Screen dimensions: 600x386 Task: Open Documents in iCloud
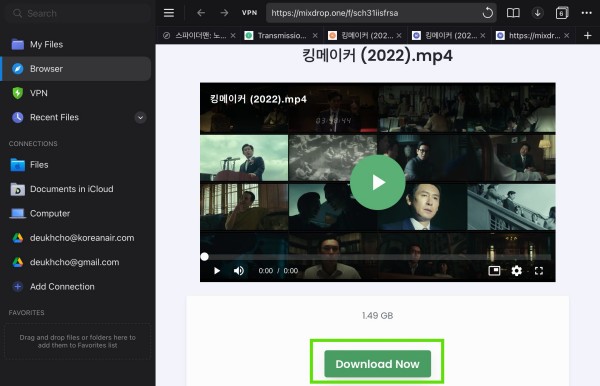(77, 189)
